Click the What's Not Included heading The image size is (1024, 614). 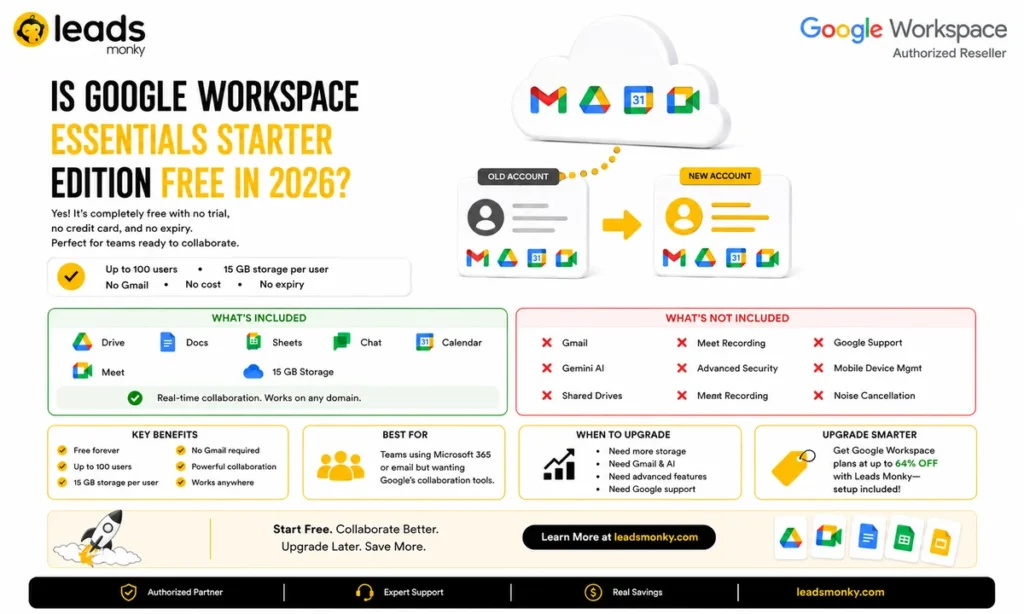tap(727, 318)
